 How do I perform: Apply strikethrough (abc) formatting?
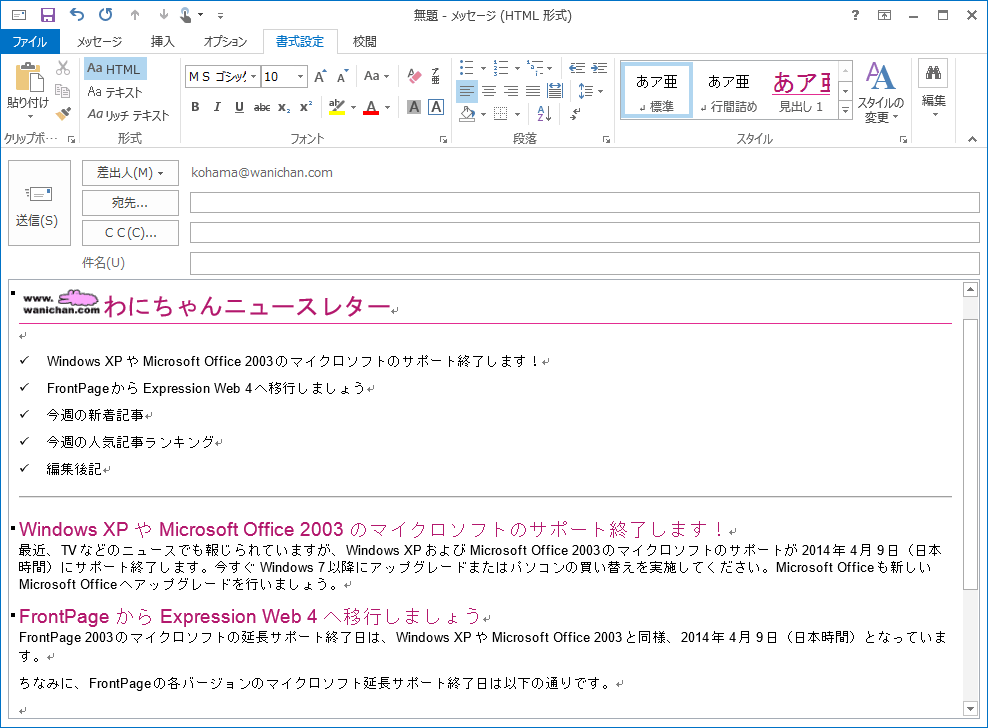[262, 108]
